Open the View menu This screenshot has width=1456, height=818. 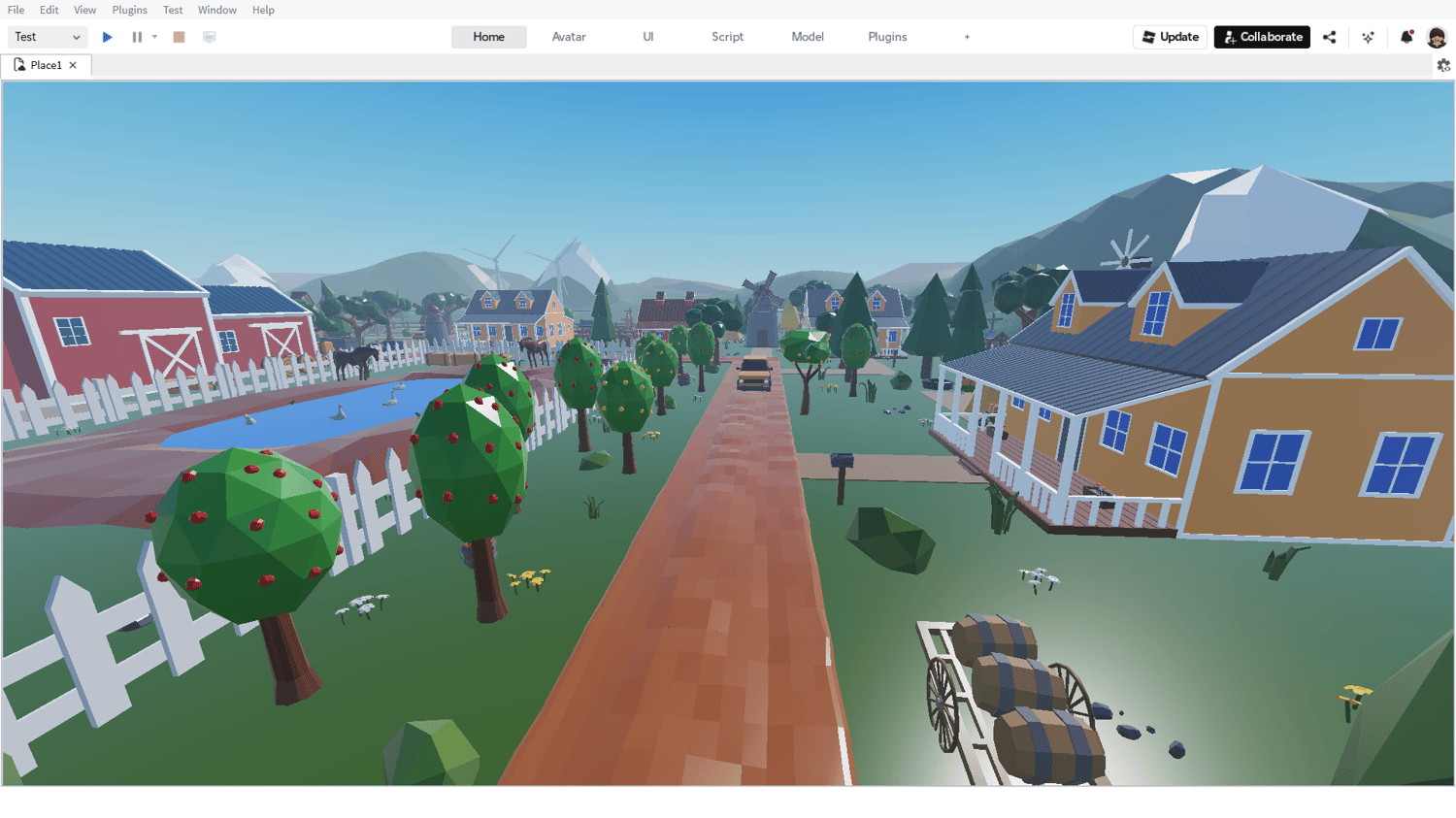[x=85, y=10]
